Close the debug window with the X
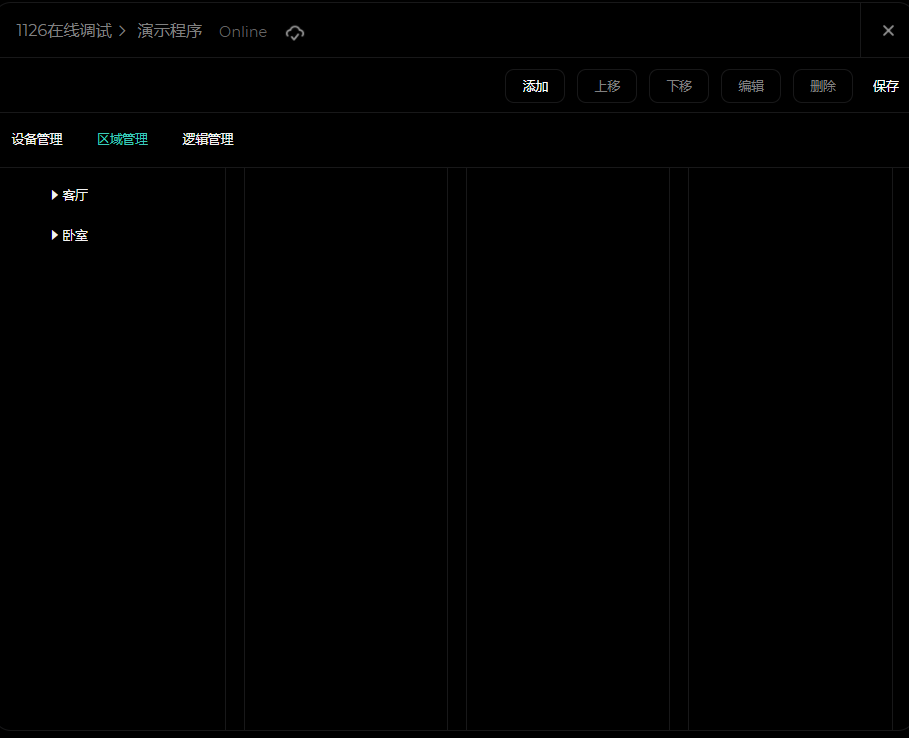Screen dimensions: 909x738 pos(887,30)
